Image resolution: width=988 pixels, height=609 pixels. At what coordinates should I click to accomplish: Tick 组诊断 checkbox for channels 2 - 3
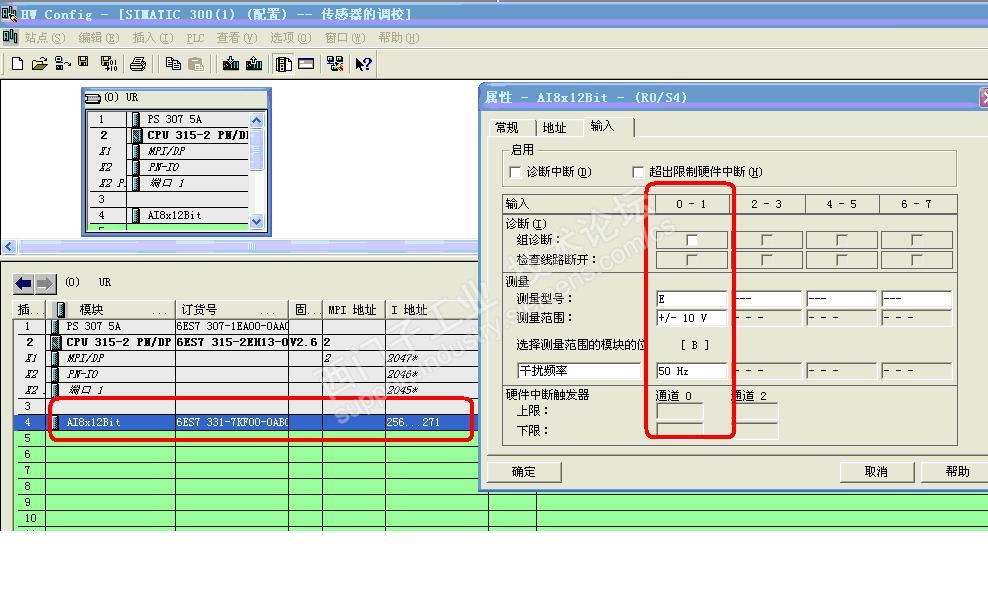point(766,240)
